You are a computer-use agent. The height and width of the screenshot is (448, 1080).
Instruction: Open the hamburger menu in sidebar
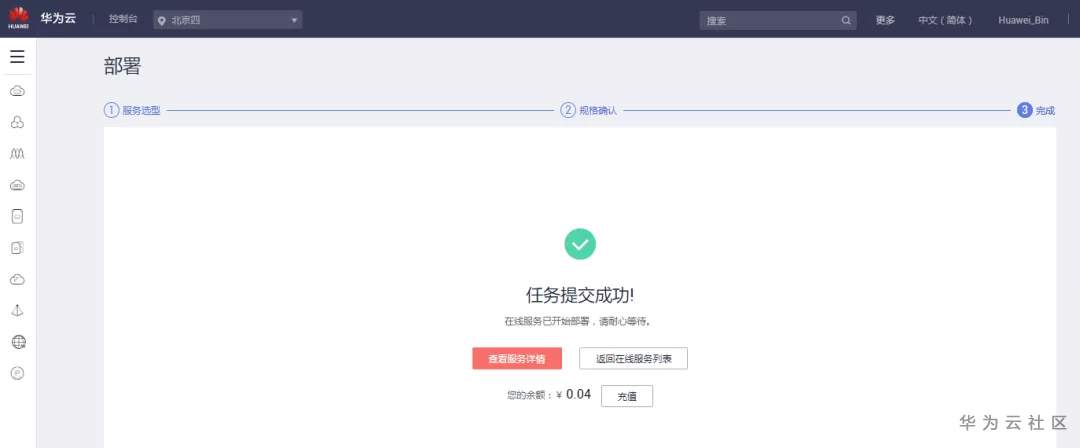(17, 57)
